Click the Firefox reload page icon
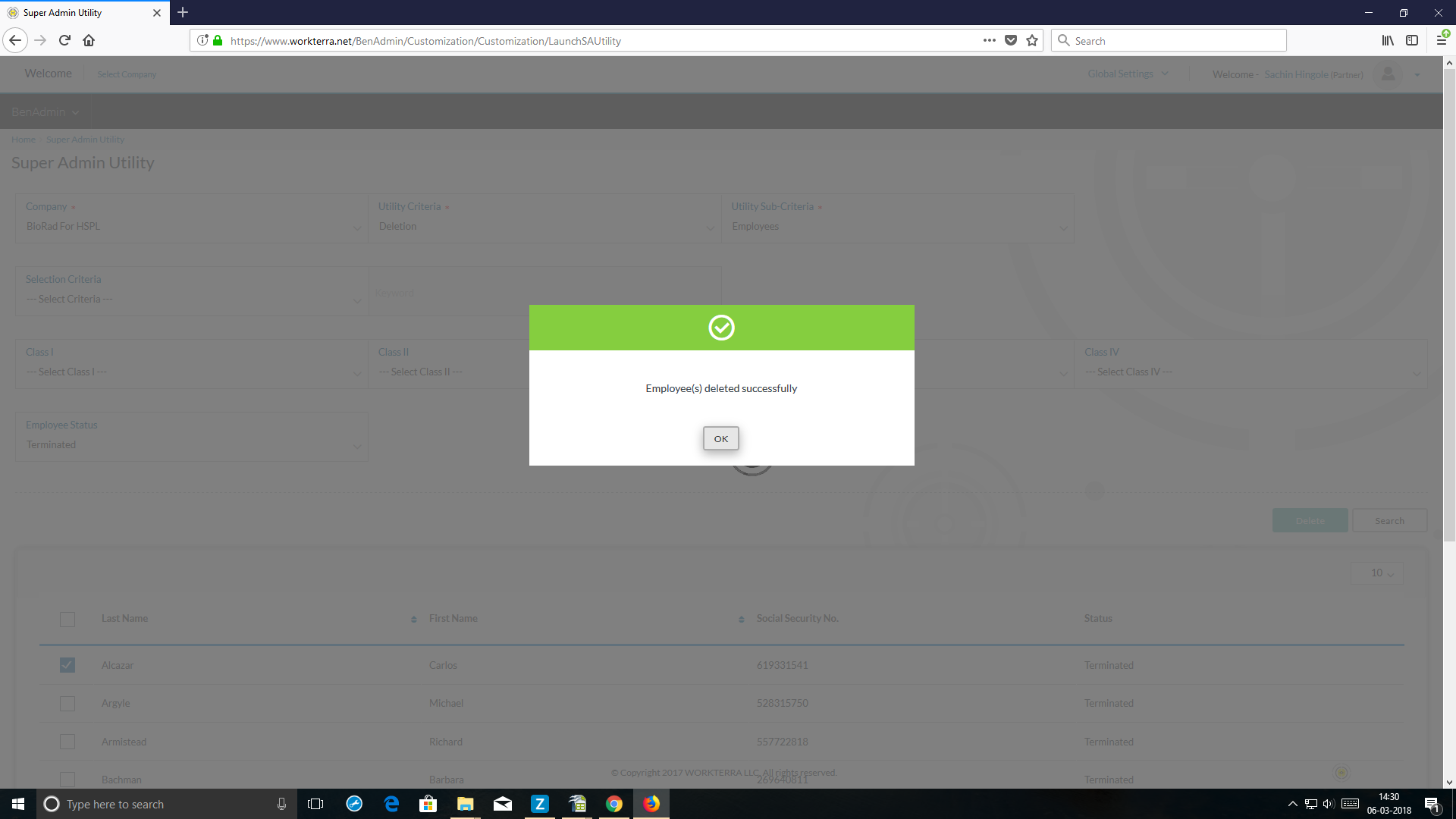The image size is (1456, 819). tap(64, 40)
